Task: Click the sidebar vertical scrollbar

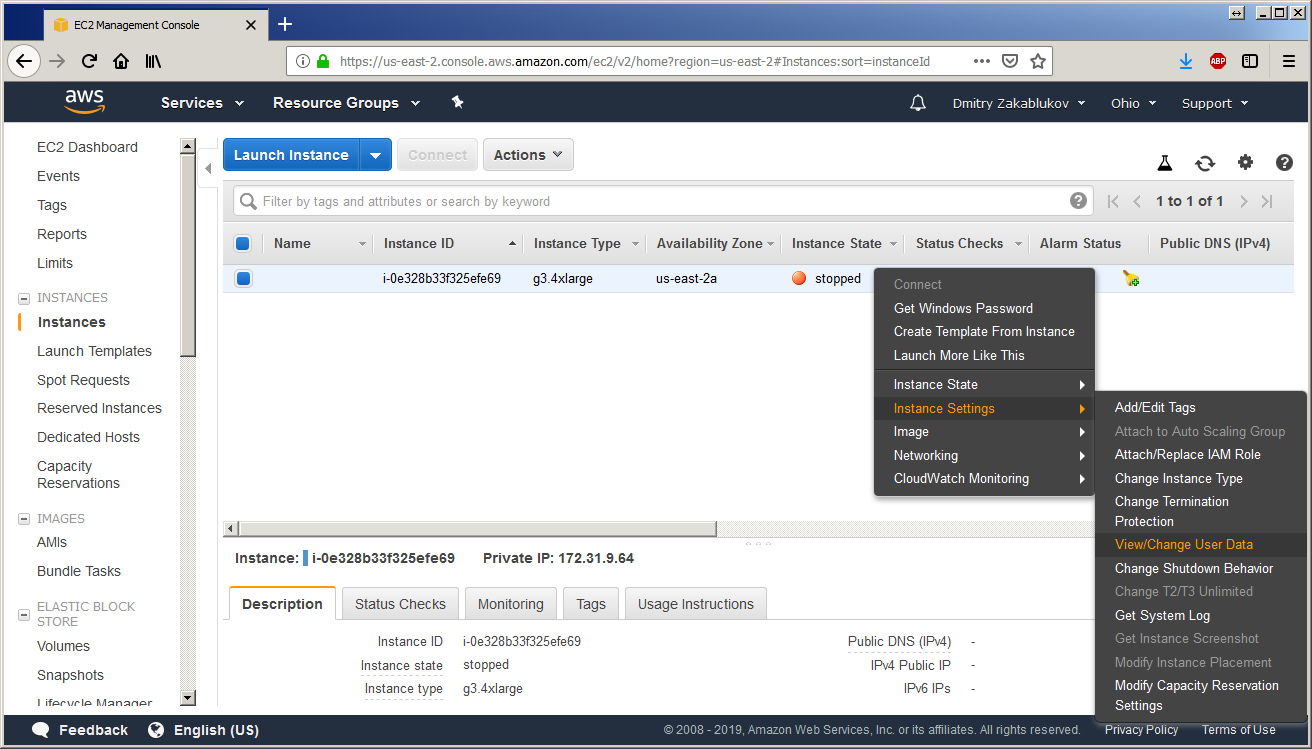Action: [x=187, y=255]
